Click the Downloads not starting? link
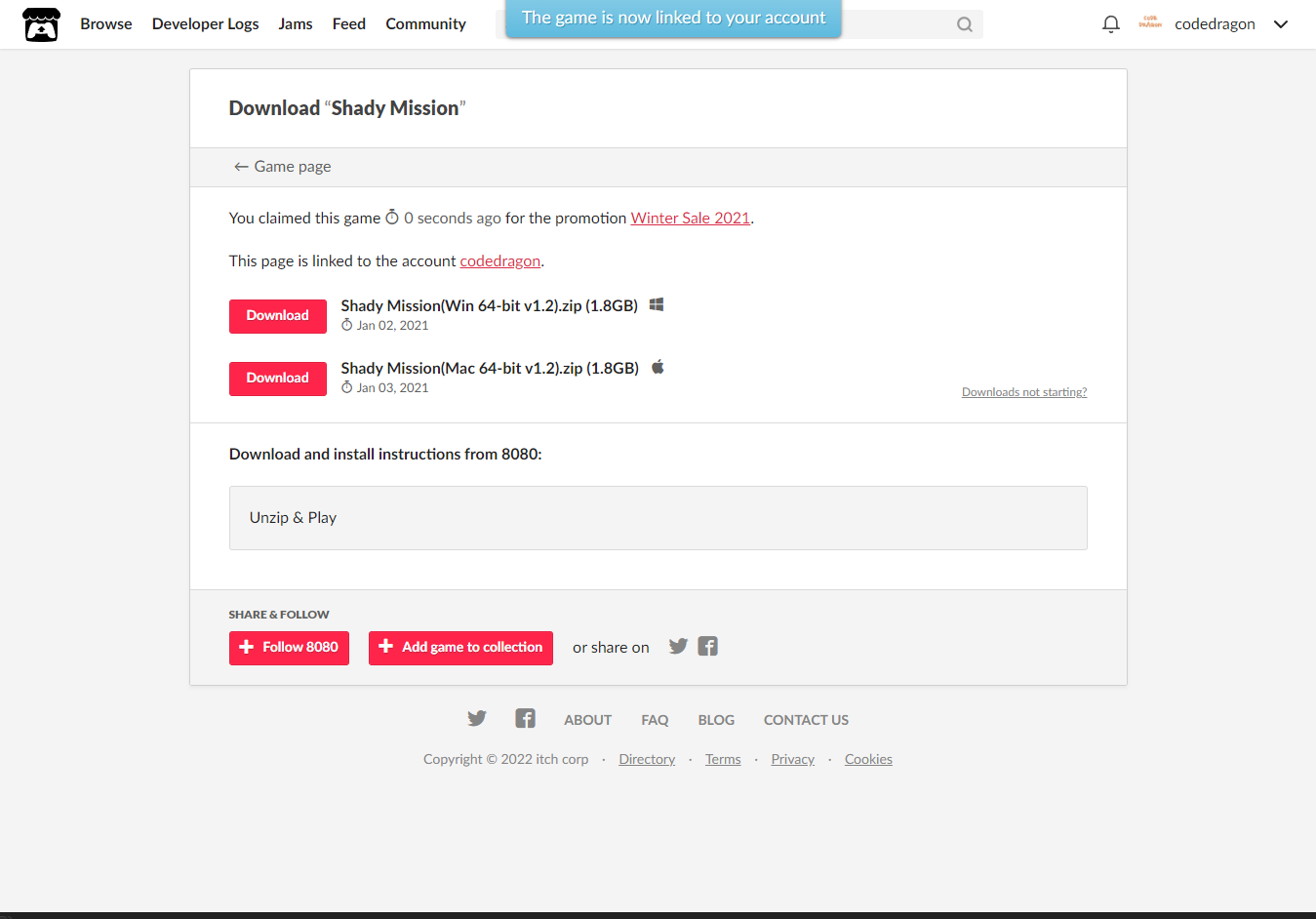Screen dimensions: 1316x919 (x=1024, y=392)
